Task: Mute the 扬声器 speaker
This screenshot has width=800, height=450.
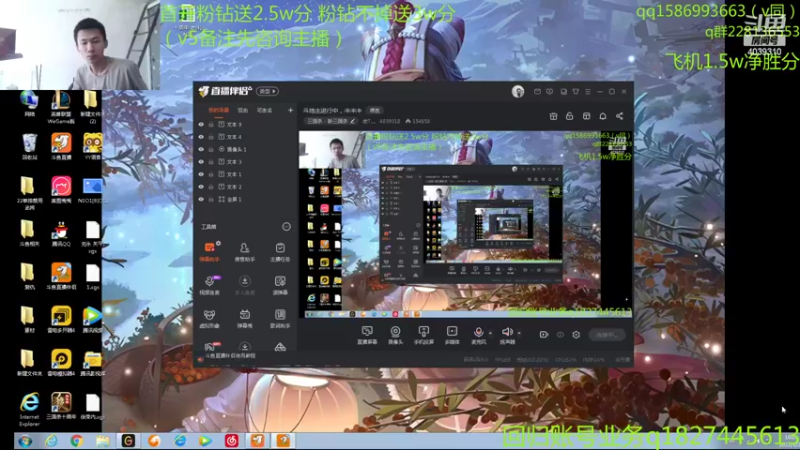Action: [x=507, y=335]
